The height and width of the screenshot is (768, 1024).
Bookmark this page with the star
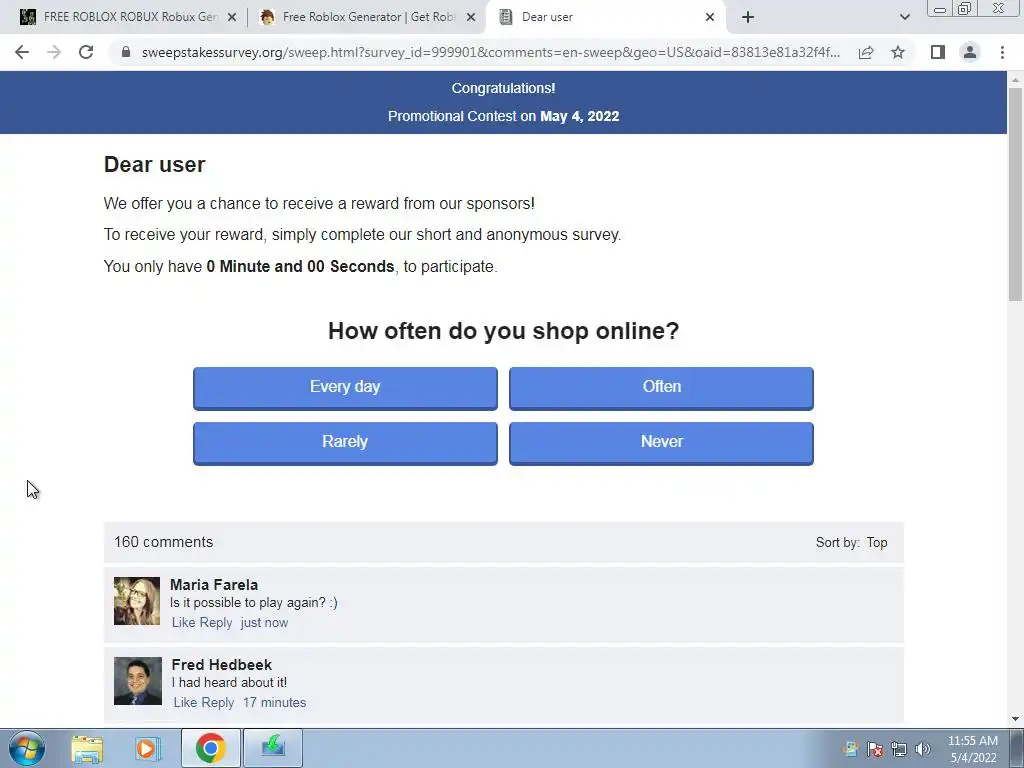898,52
